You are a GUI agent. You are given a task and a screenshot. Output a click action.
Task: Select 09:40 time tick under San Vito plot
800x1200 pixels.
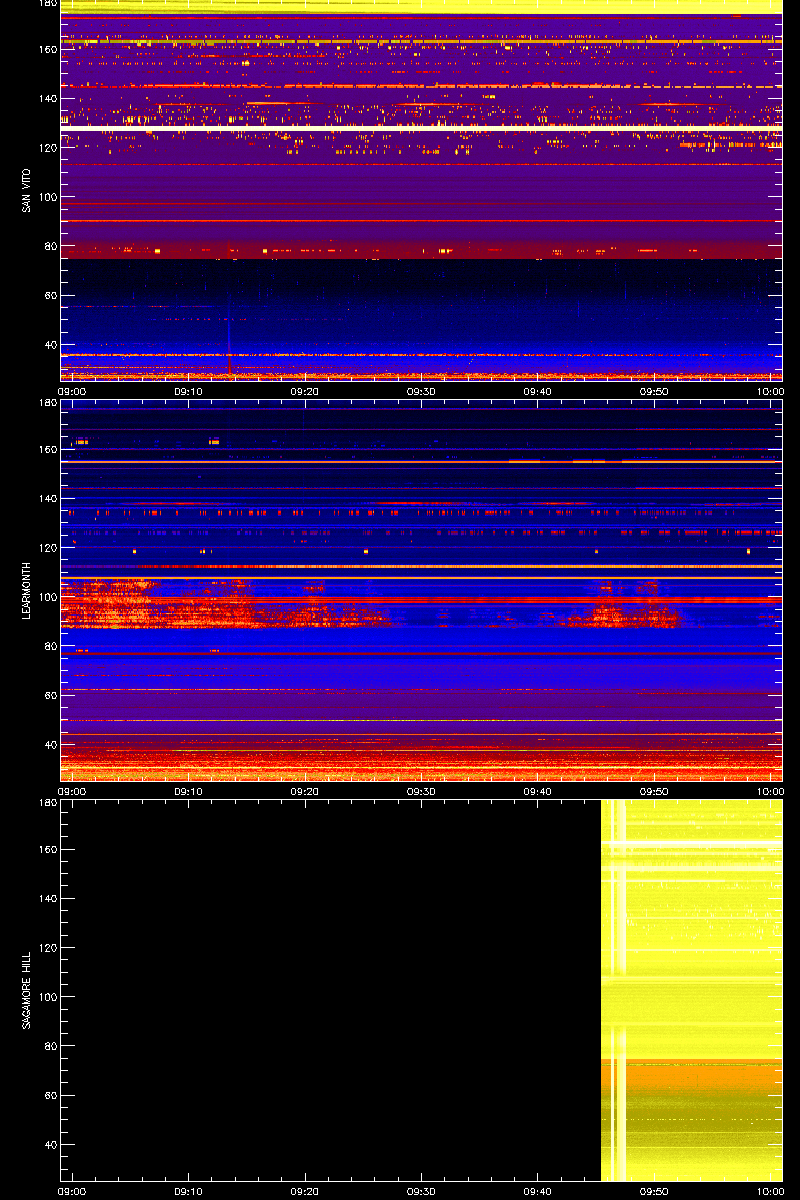[x=538, y=392]
